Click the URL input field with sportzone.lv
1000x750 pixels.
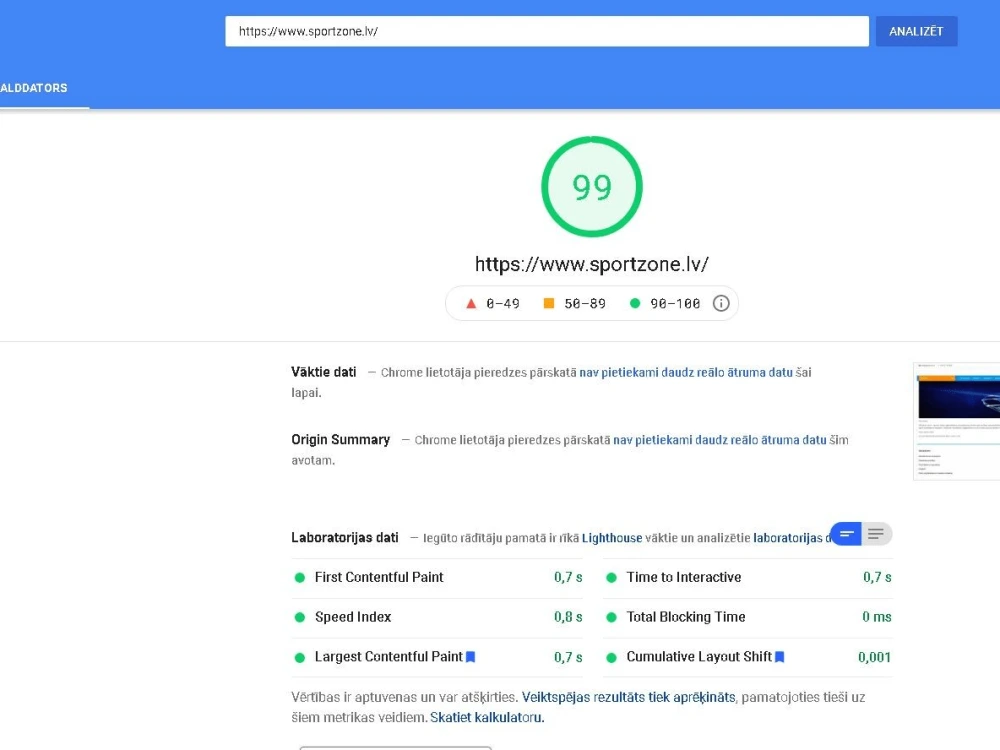[x=547, y=31]
